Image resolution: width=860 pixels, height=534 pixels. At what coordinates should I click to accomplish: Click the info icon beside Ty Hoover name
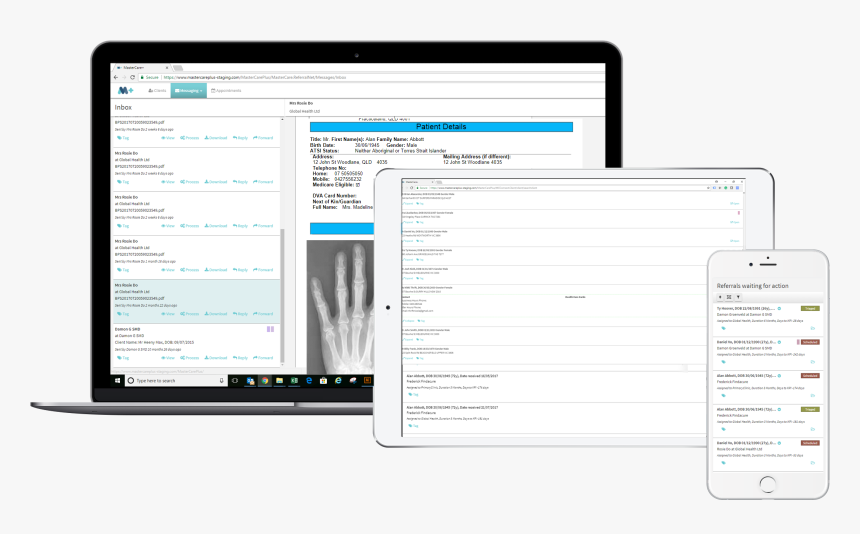click(x=779, y=309)
